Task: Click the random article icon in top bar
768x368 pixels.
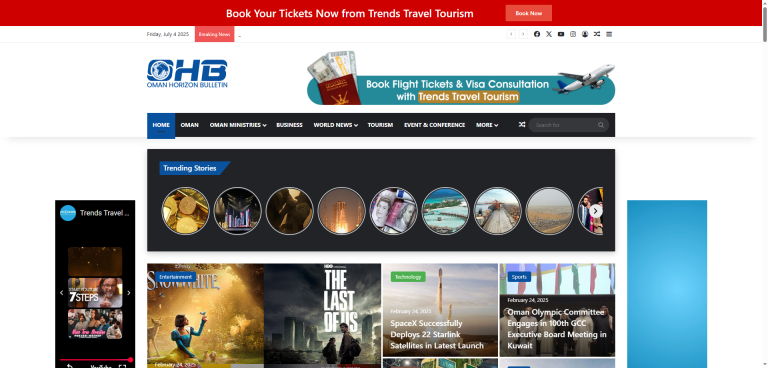Action: tap(597, 34)
